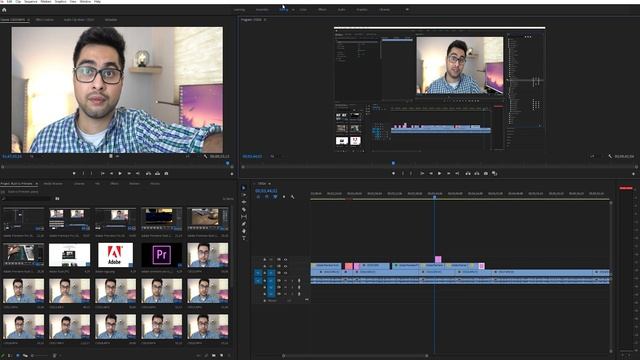The width and height of the screenshot is (640, 360).
Task: Select the Pen tool
Action: pos(244,224)
